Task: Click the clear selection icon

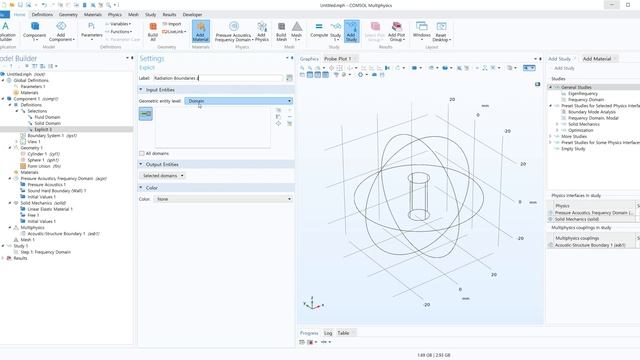Action: (289, 123)
